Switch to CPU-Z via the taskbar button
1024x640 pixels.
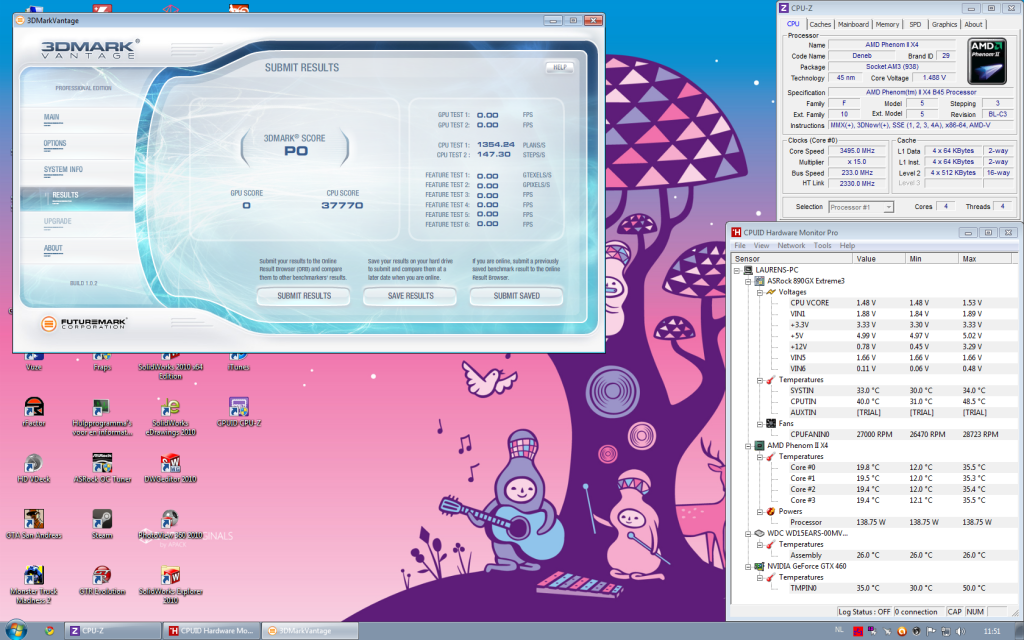113,631
